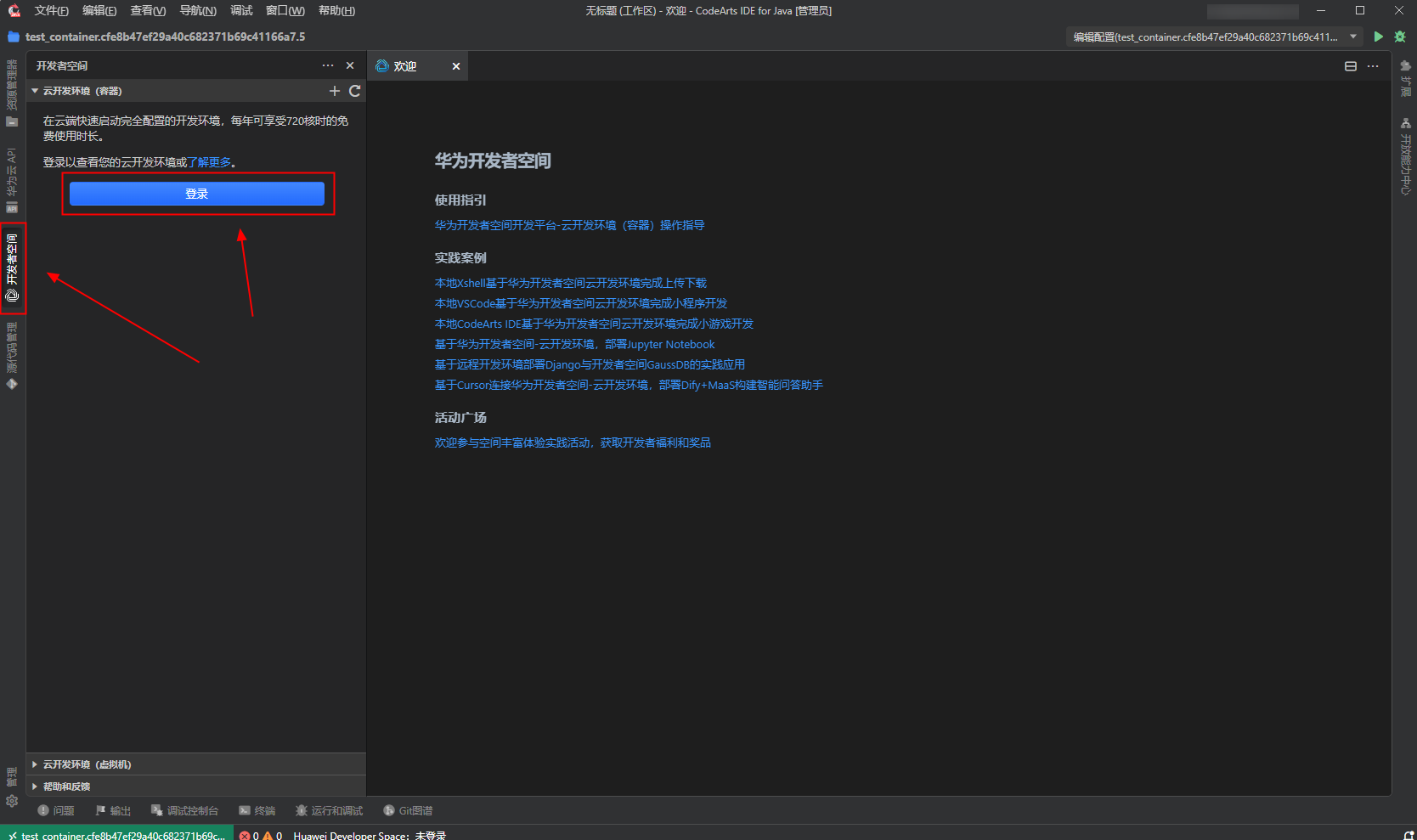Open more actions in 开发者空间 panel header

coord(328,65)
